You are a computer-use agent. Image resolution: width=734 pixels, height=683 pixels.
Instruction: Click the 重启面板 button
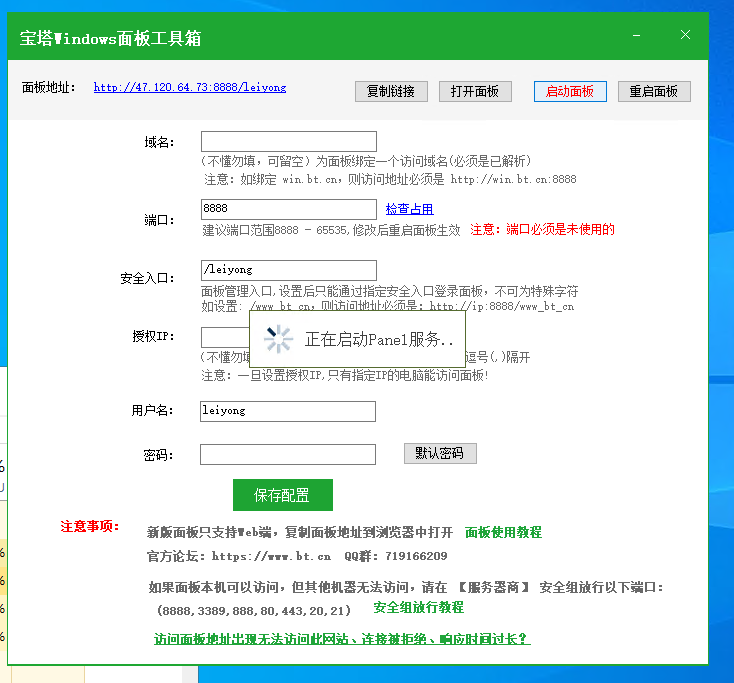coord(653,91)
